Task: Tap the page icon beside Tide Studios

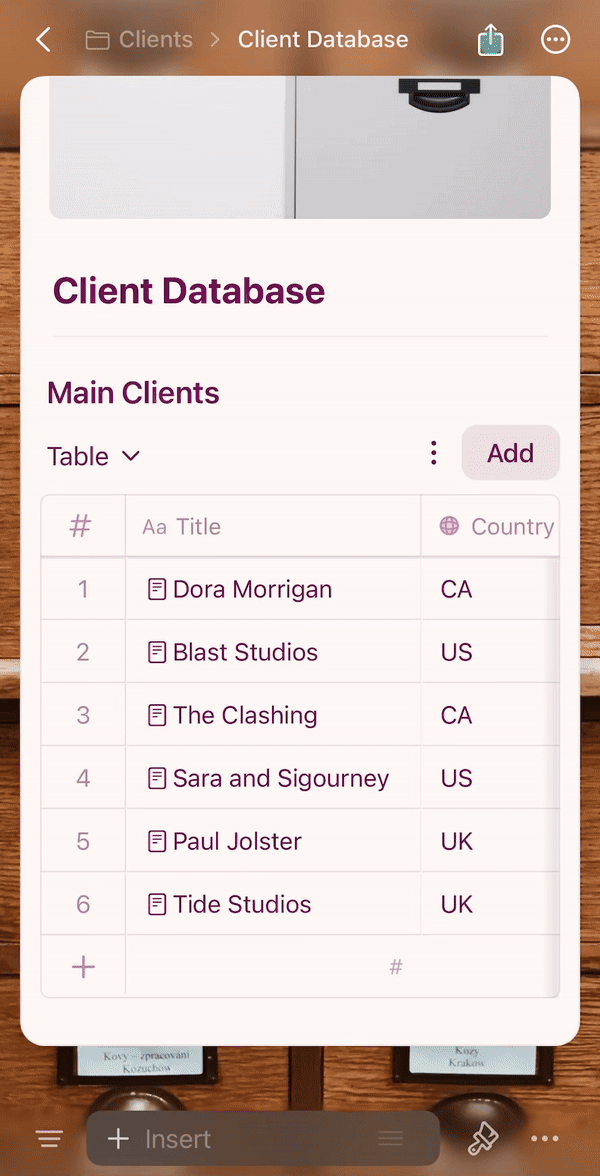Action: point(157,904)
